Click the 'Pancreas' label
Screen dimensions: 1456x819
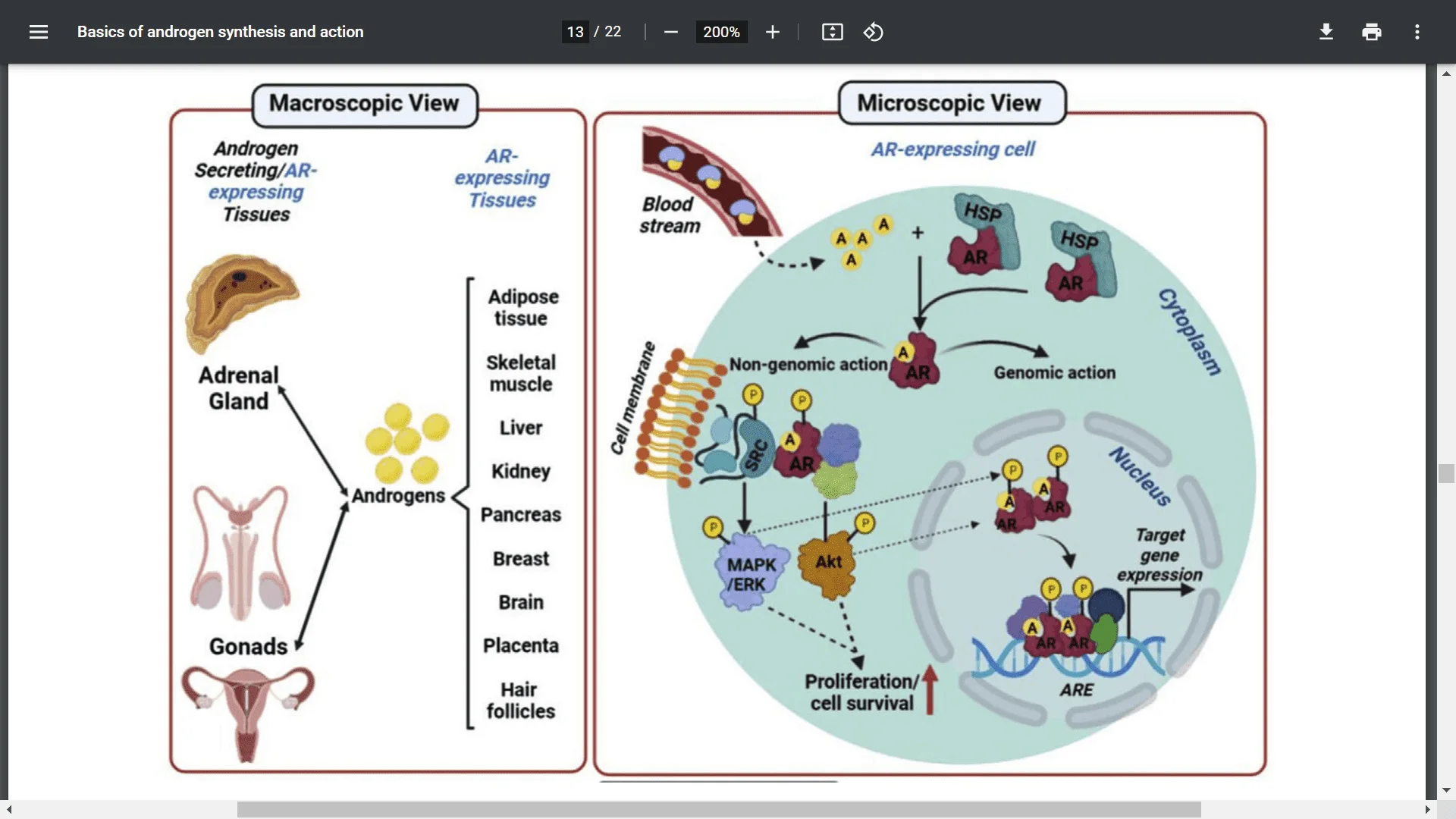tap(521, 515)
